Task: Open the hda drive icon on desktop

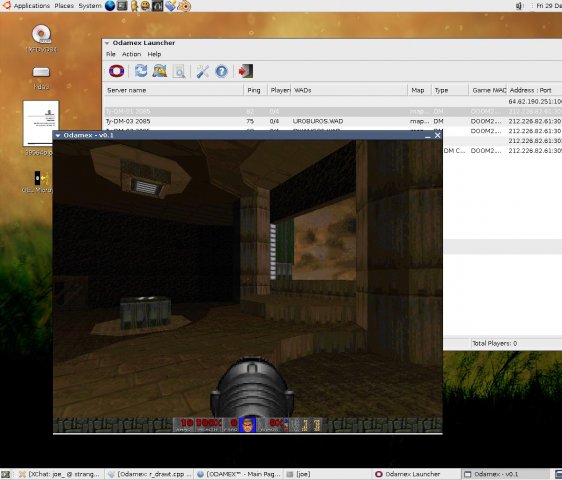Action: point(41,72)
